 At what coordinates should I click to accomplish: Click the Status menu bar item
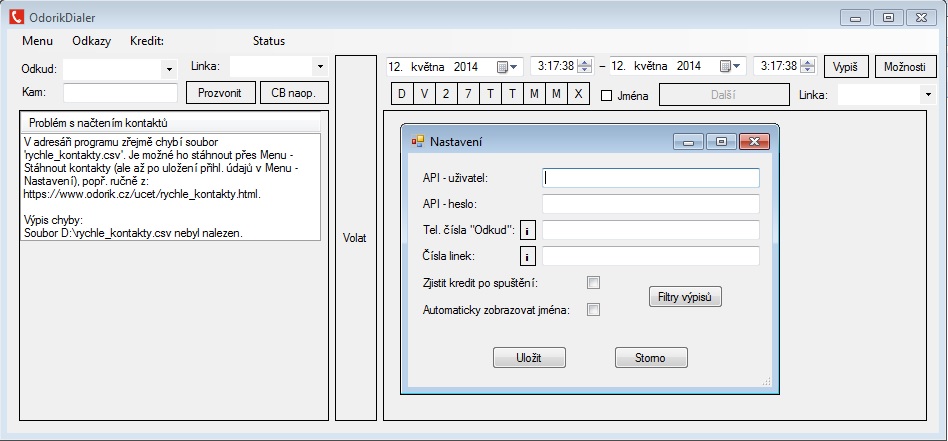[268, 41]
